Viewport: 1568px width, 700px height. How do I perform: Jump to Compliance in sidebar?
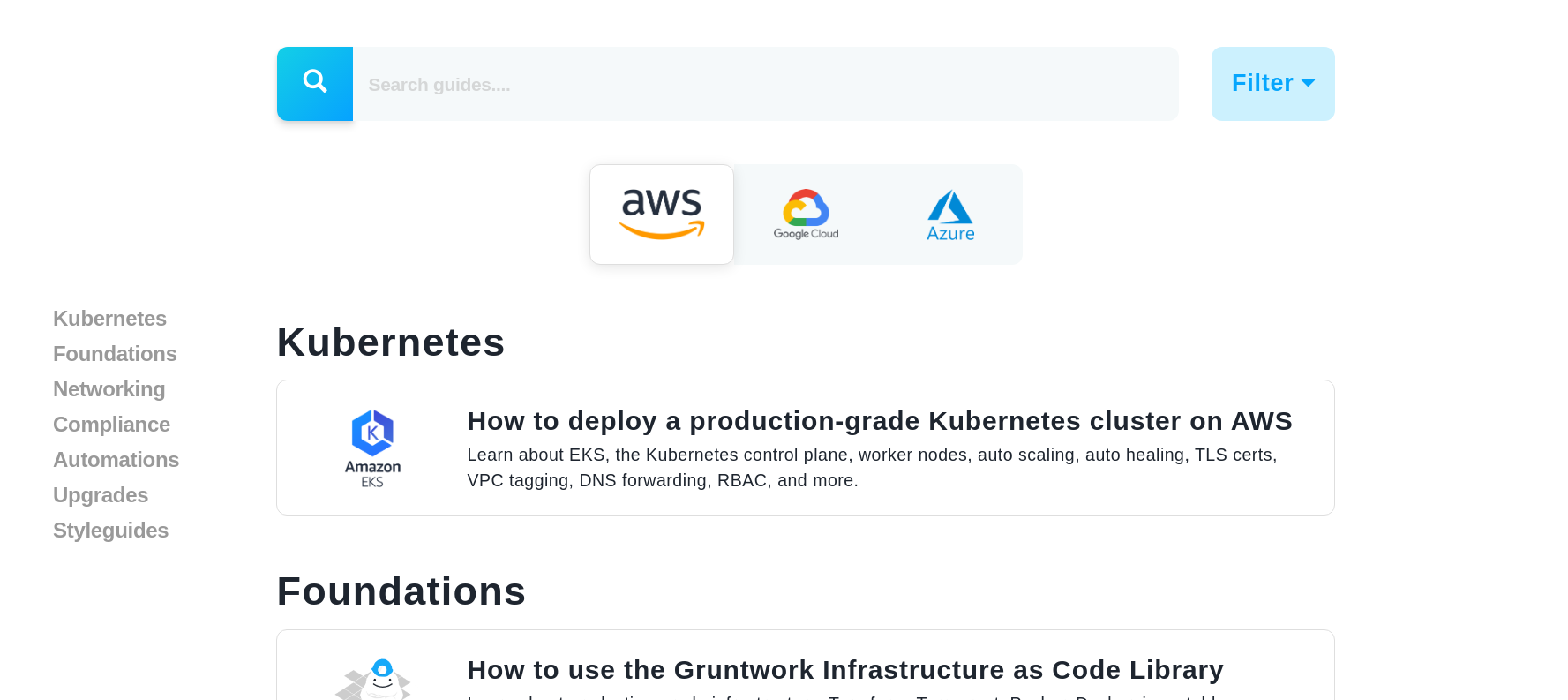coord(111,425)
